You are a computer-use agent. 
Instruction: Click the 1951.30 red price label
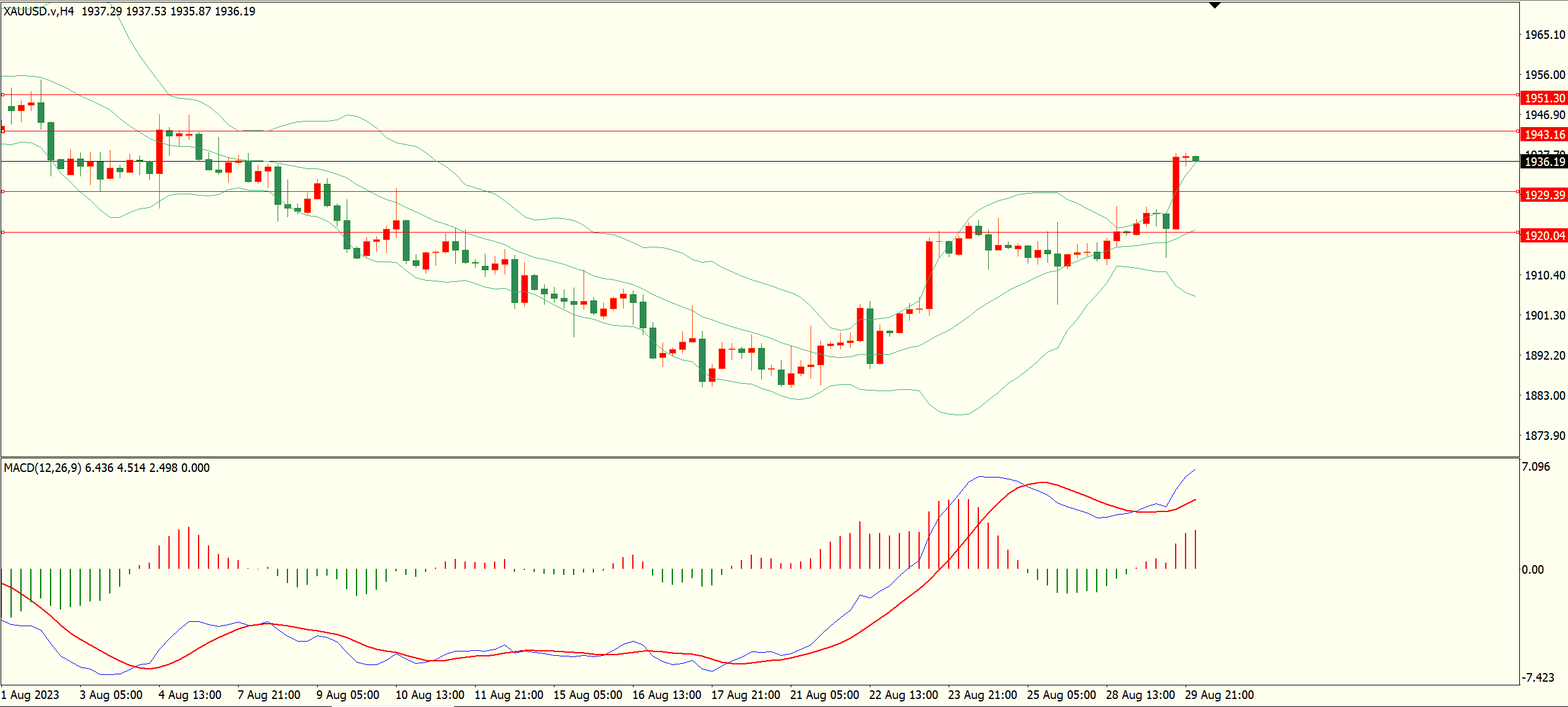[1544, 98]
